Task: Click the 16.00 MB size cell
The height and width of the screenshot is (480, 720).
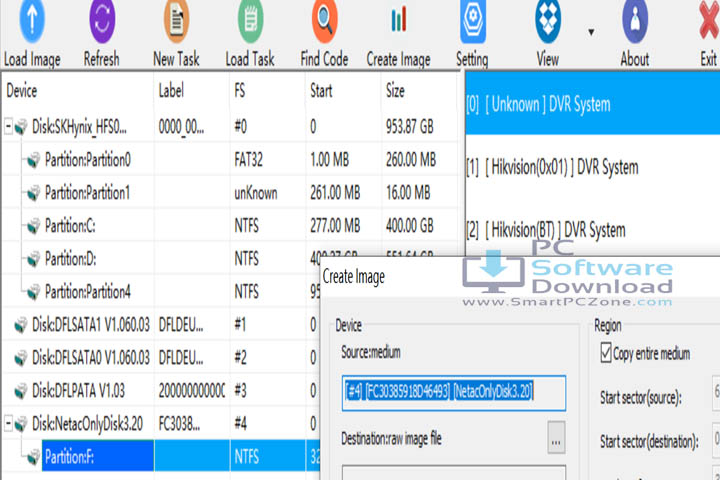Action: [408, 193]
